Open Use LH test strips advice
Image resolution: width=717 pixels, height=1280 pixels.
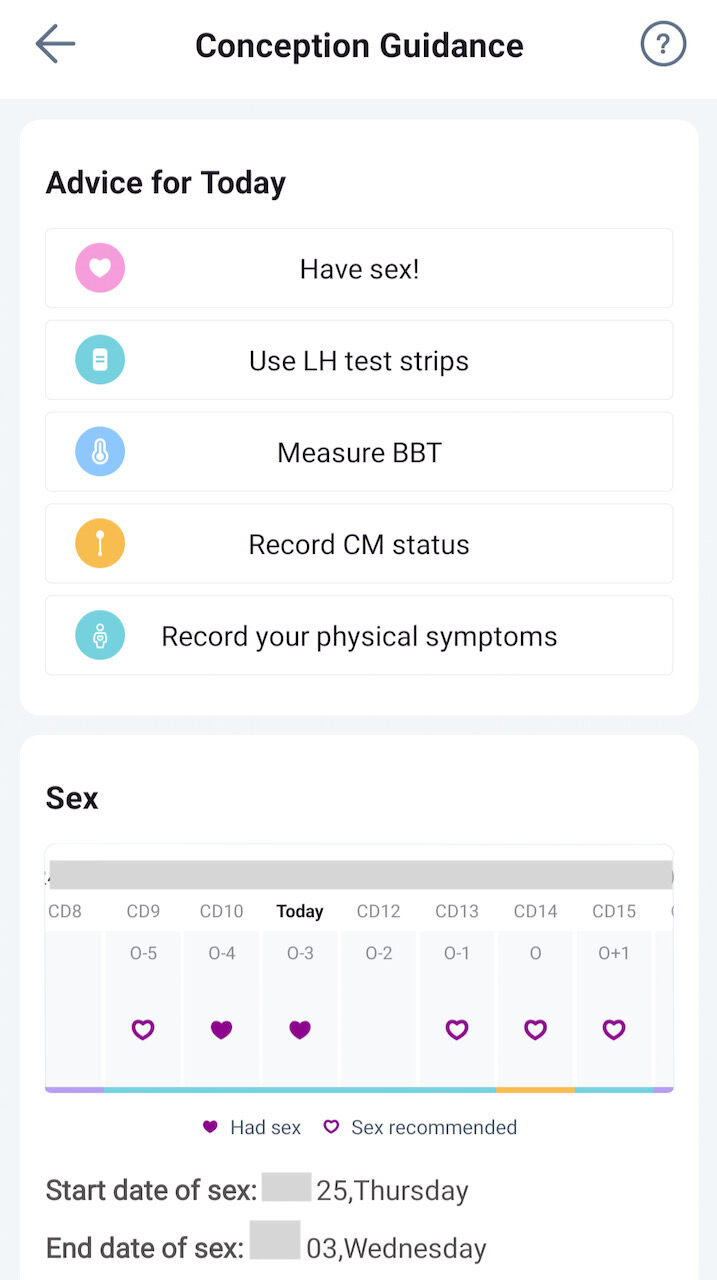[360, 360]
